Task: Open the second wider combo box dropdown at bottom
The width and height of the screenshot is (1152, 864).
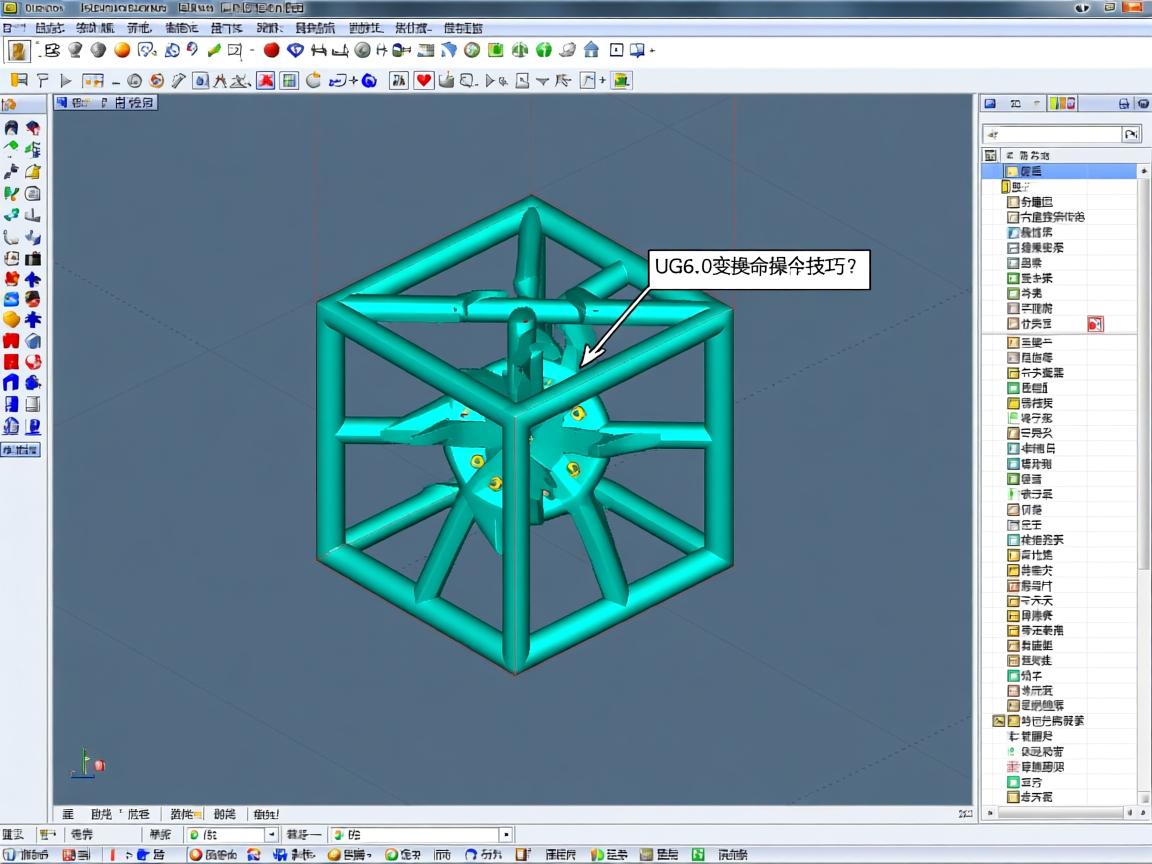Action: [x=506, y=834]
